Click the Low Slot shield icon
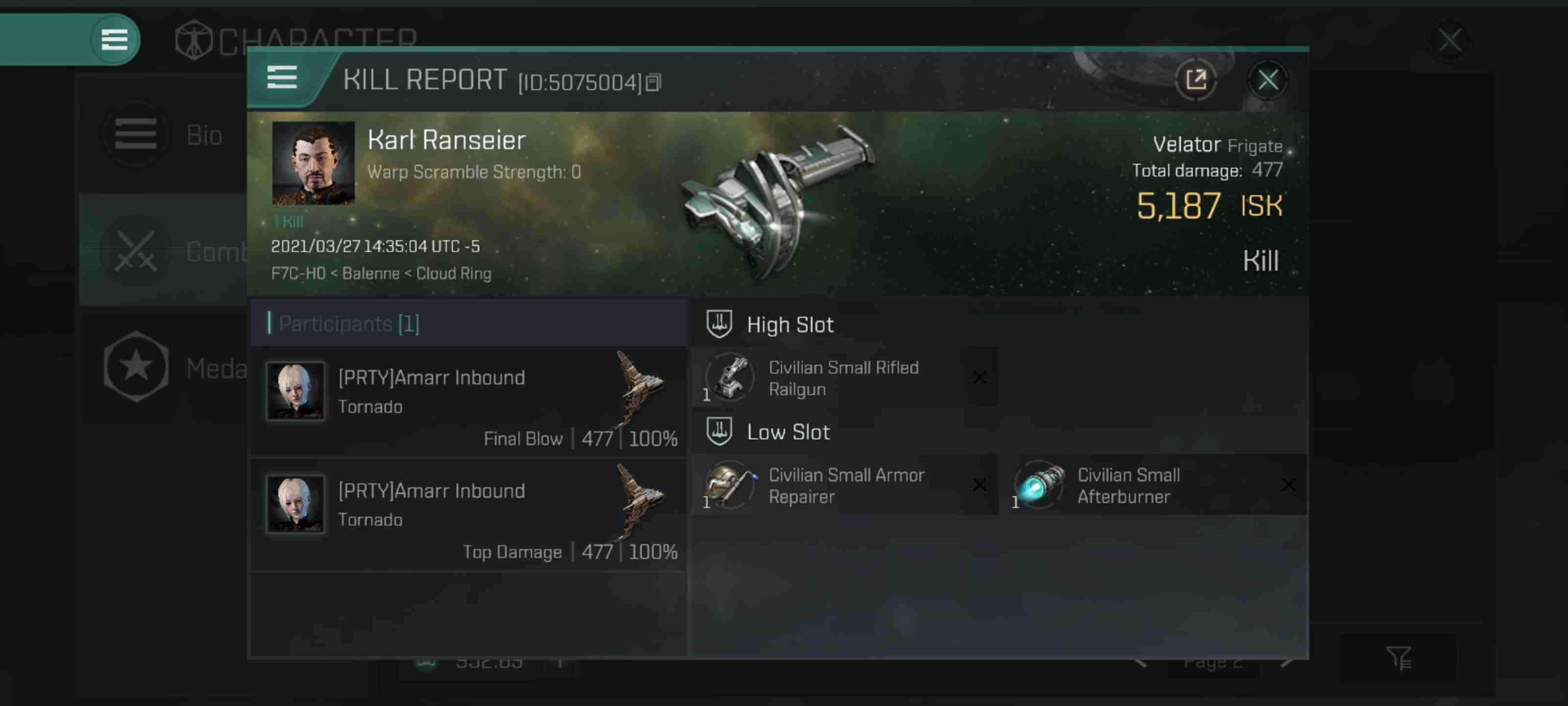Viewport: 1568px width, 706px height. (x=718, y=431)
